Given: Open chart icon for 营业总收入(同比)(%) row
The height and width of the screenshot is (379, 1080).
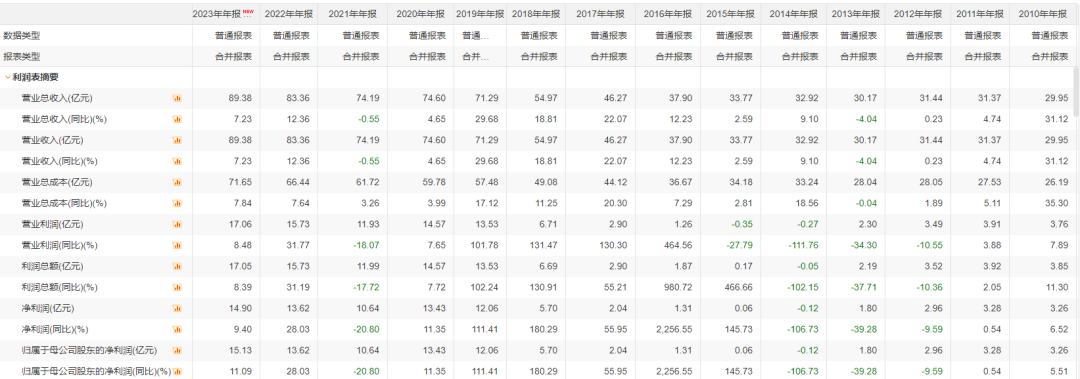Looking at the screenshot, I should pyautogui.click(x=177, y=119).
